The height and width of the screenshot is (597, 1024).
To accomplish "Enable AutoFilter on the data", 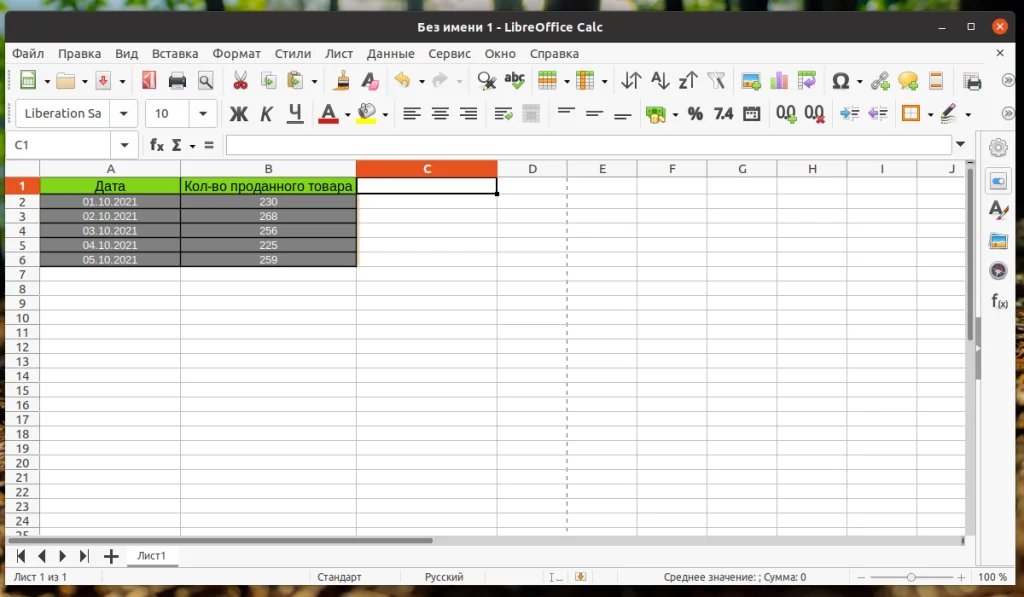I will (x=717, y=81).
